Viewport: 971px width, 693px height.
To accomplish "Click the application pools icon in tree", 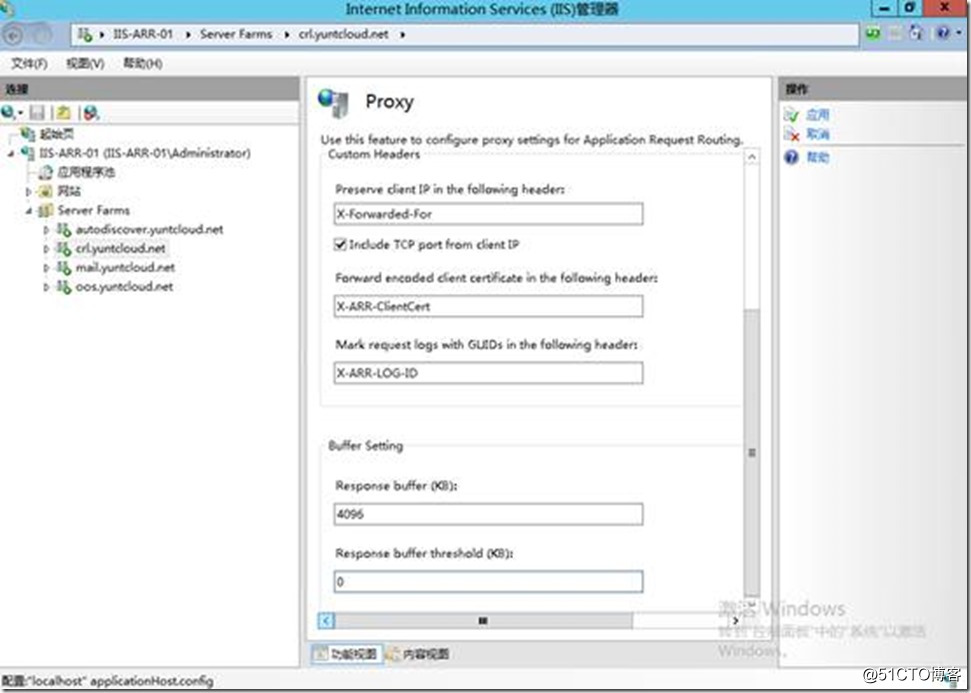I will point(46,172).
